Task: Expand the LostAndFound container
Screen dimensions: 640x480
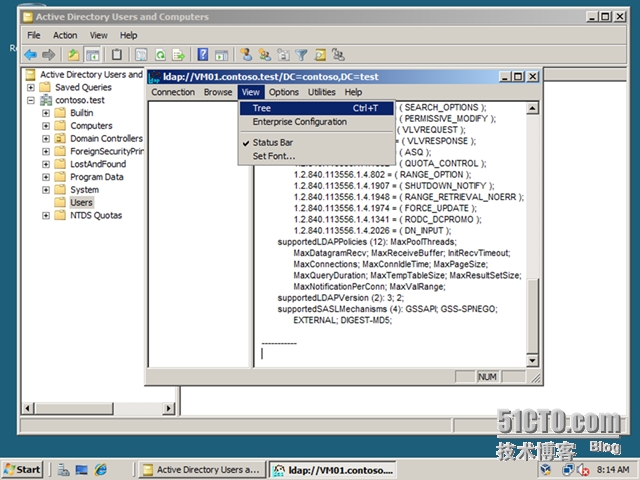Action: point(46,164)
